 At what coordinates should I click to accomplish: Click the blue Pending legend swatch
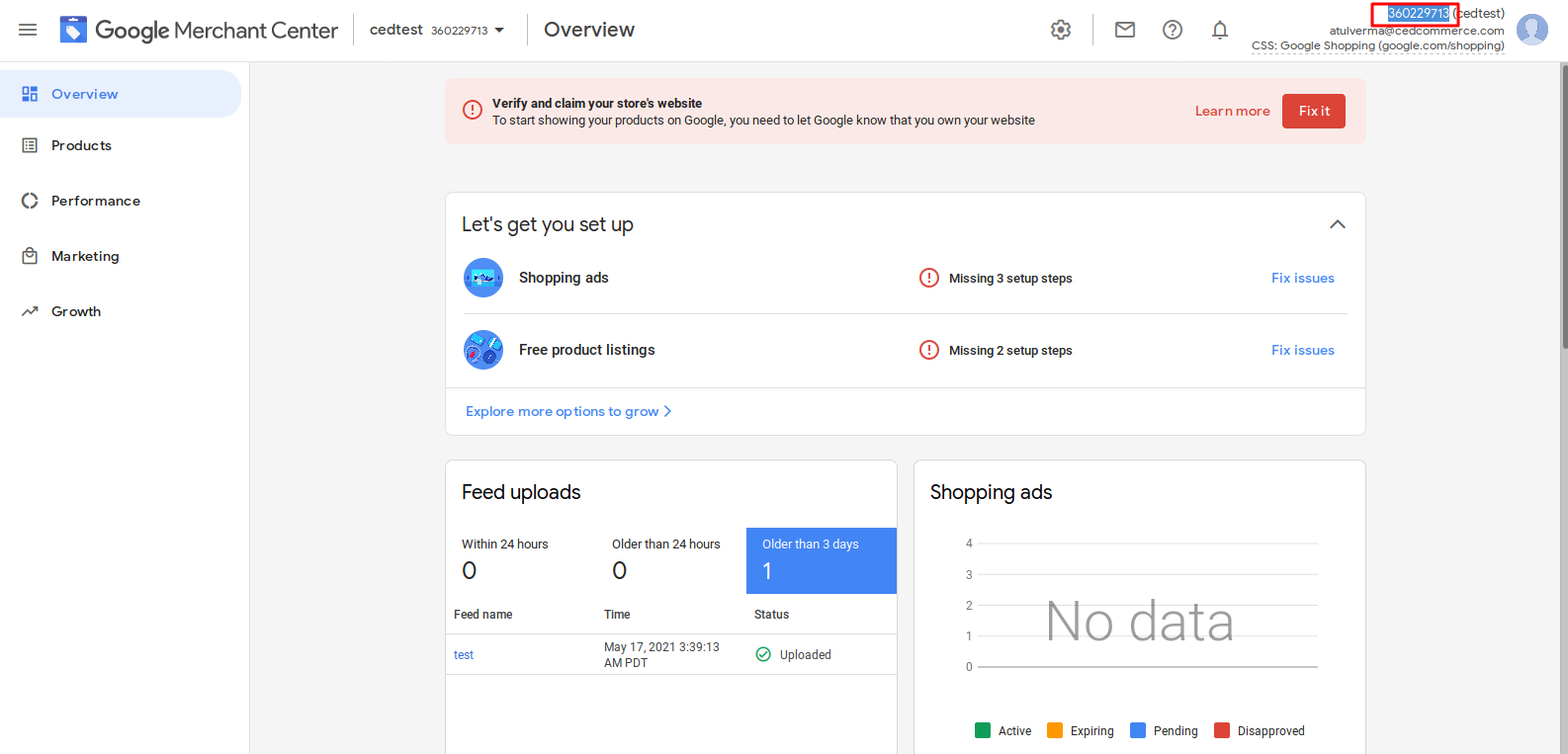pos(1138,730)
